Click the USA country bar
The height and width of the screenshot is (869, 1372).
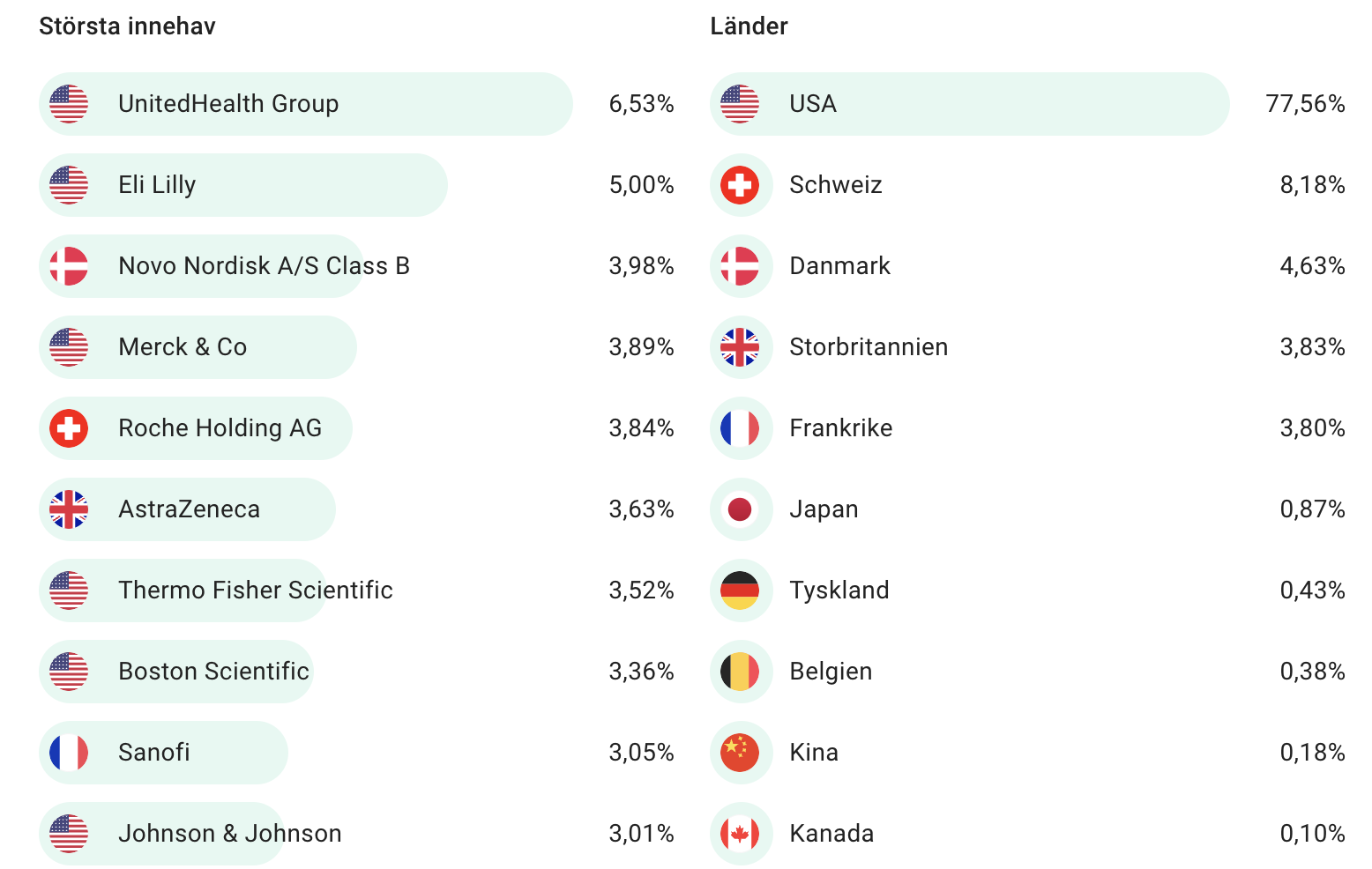[970, 104]
